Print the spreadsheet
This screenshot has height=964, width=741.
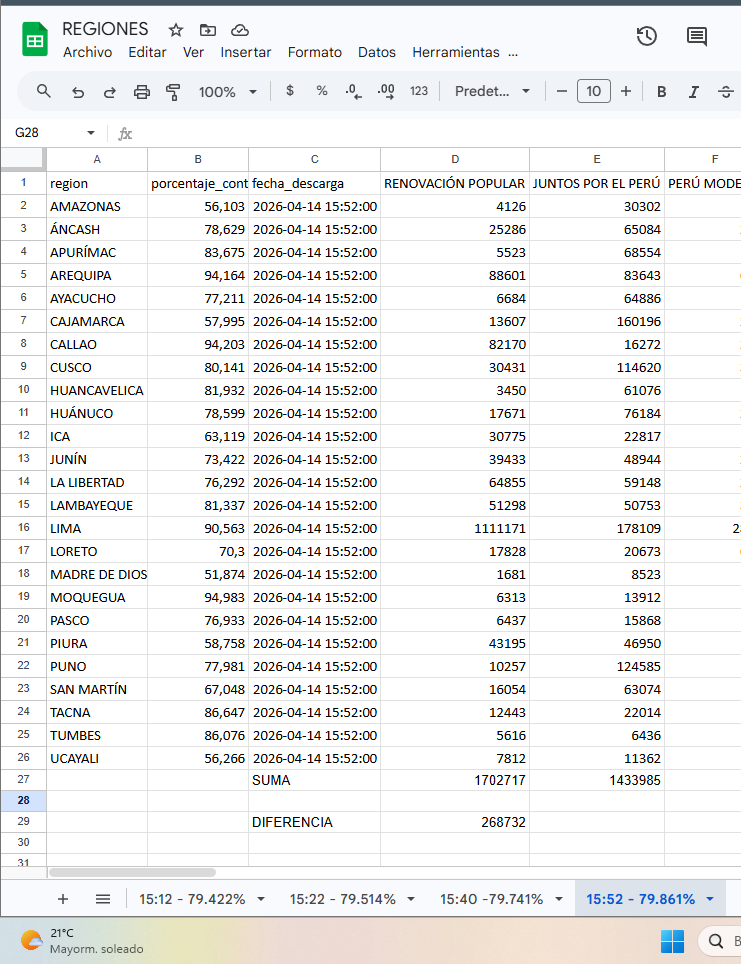142,92
